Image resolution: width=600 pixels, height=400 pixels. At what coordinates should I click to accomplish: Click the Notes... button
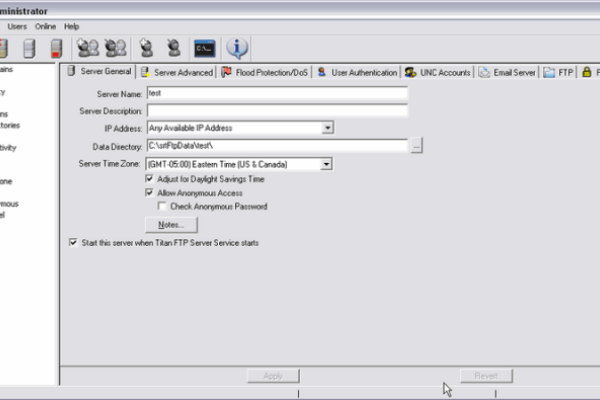171,225
